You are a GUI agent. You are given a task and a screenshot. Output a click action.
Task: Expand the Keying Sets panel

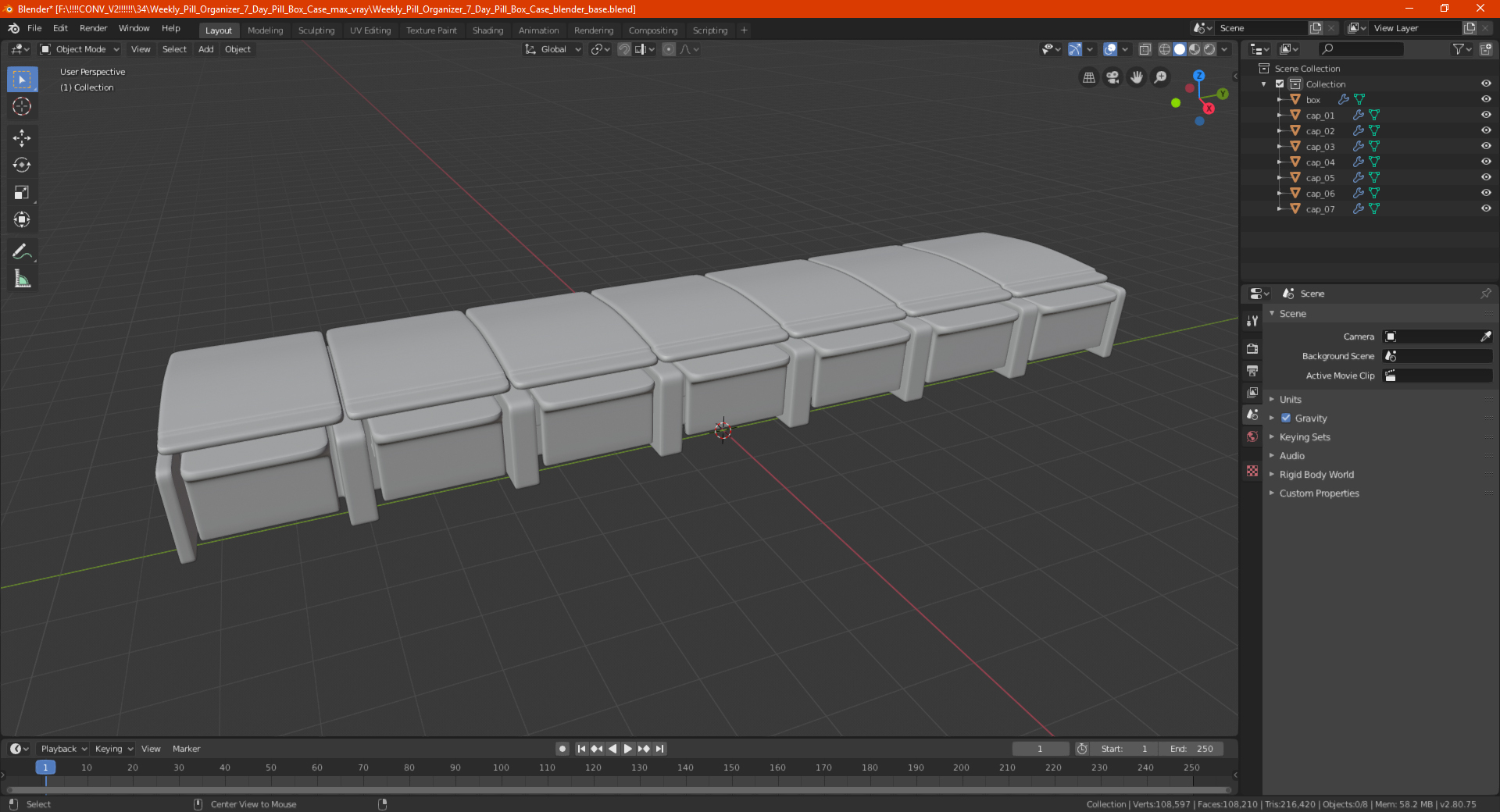click(x=1304, y=436)
